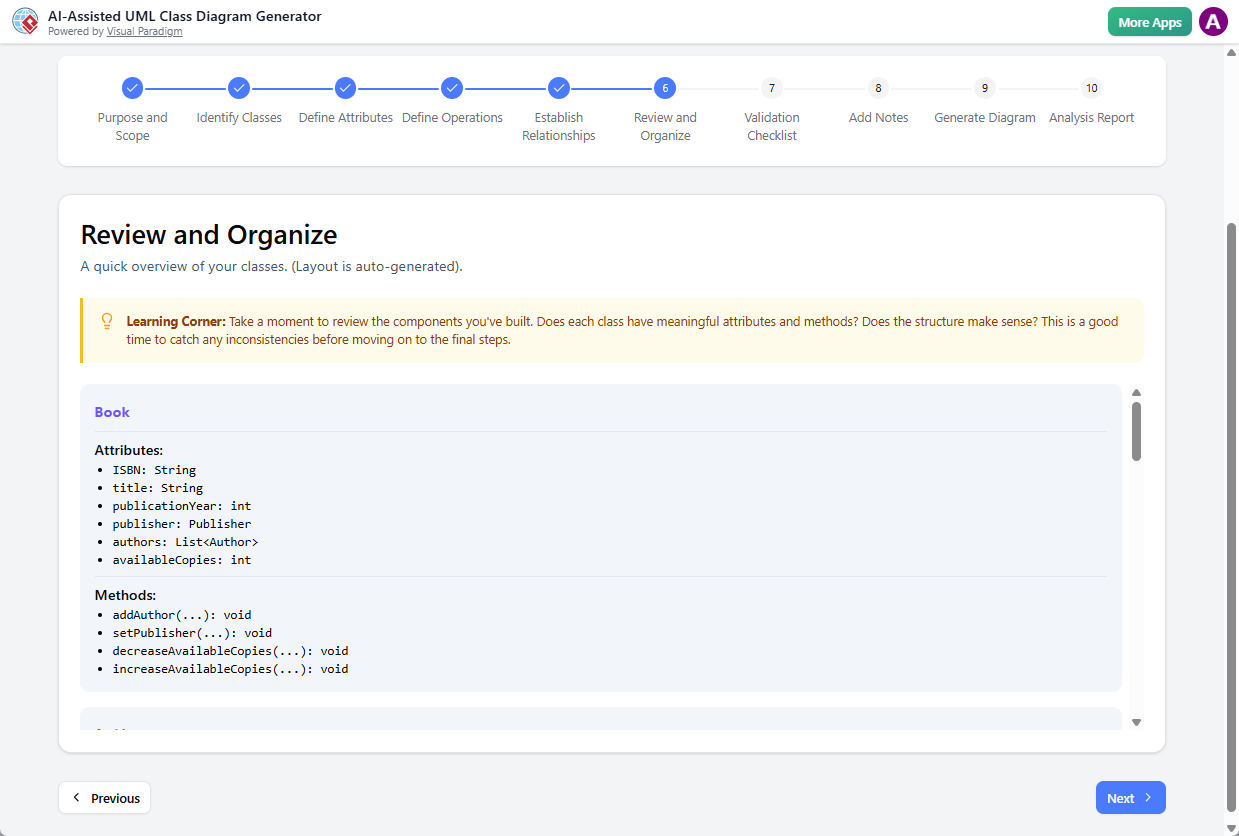Click the Define Operations step label

452,117
